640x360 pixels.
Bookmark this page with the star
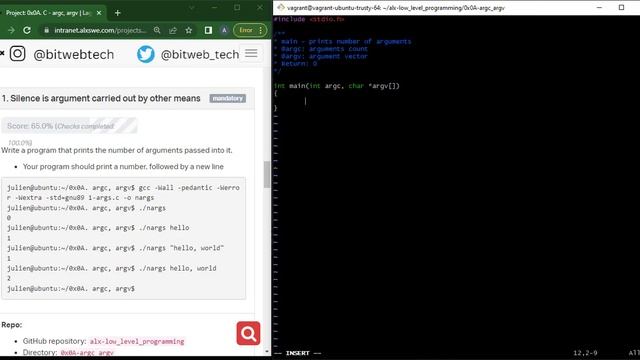189,30
